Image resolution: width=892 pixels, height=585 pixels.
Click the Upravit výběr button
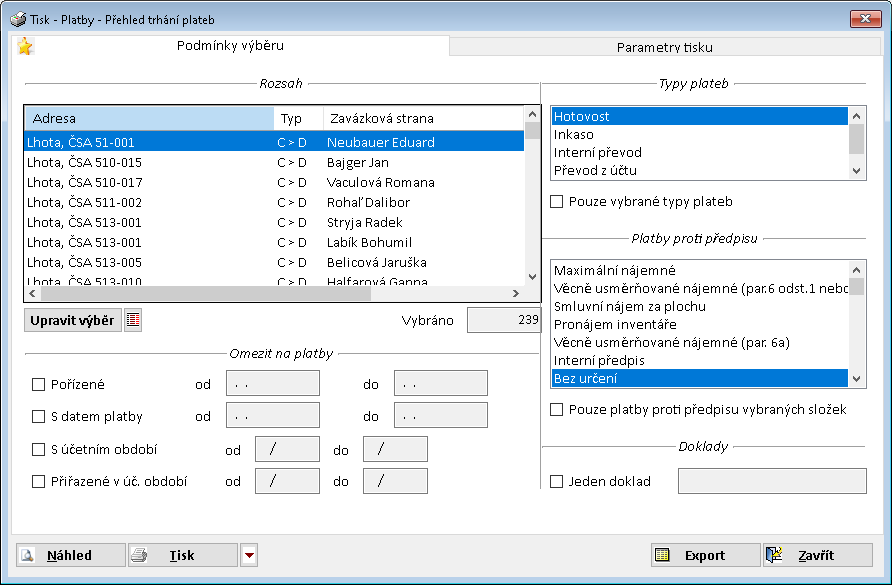point(72,320)
